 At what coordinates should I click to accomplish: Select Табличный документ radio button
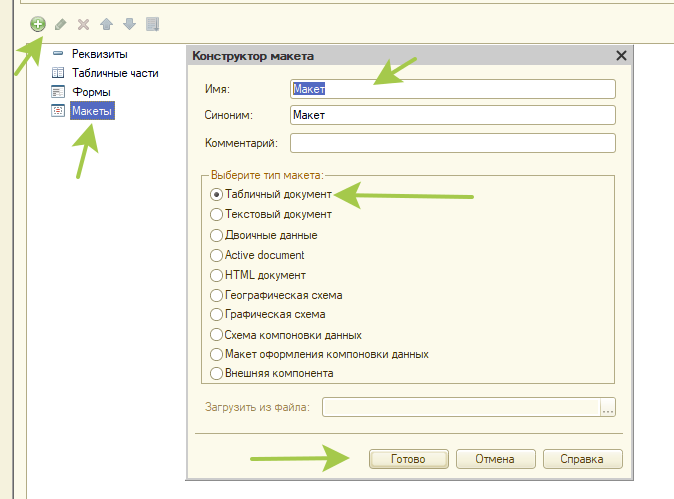tap(216, 195)
